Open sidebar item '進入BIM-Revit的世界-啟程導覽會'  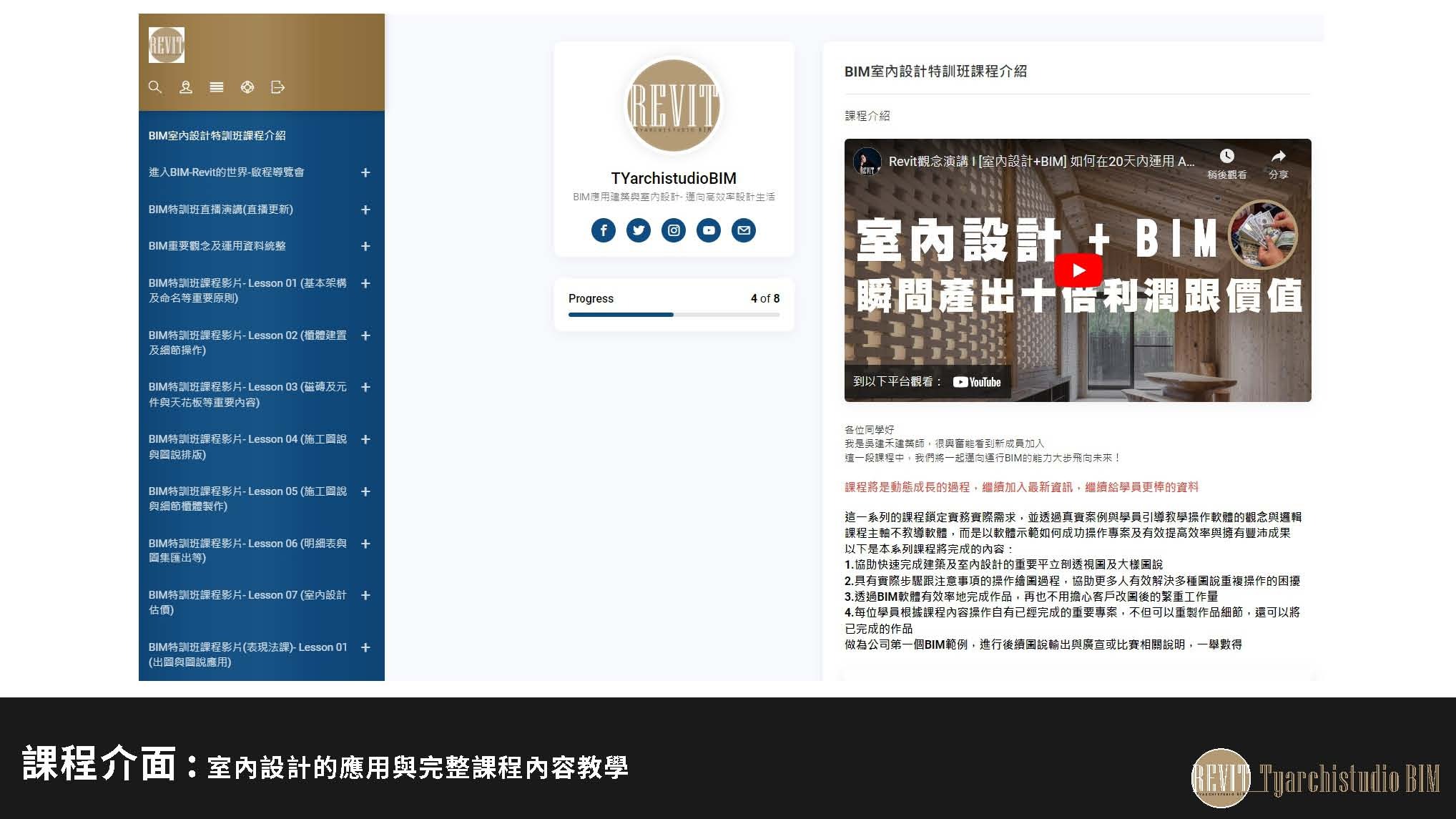pyautogui.click(x=227, y=172)
